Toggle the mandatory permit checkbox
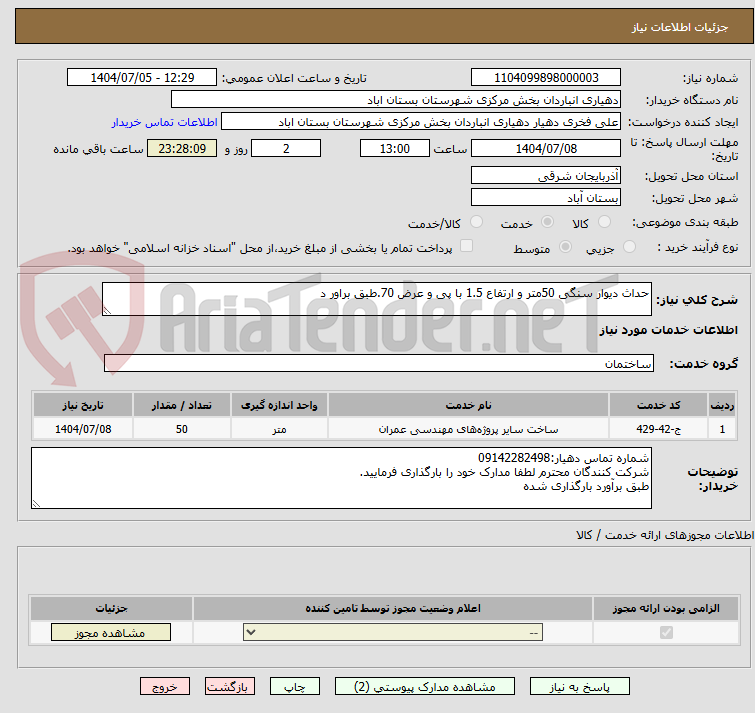Viewport: 755px width, 713px height. coord(666,632)
